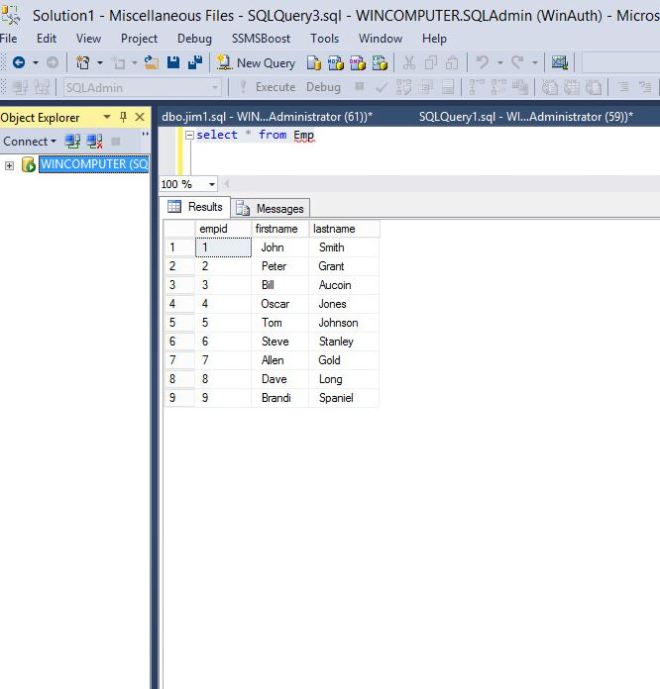Click the Activity Monitor toolbar icon
This screenshot has width=660, height=689.
coord(560,63)
